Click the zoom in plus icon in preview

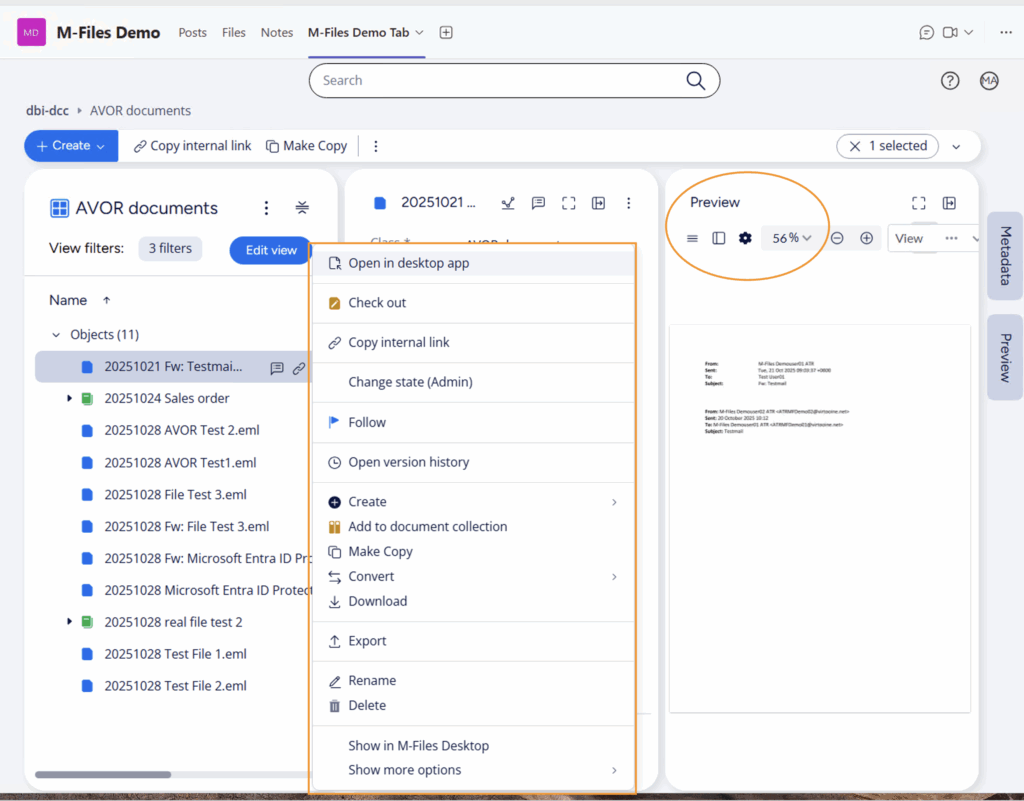pos(867,238)
